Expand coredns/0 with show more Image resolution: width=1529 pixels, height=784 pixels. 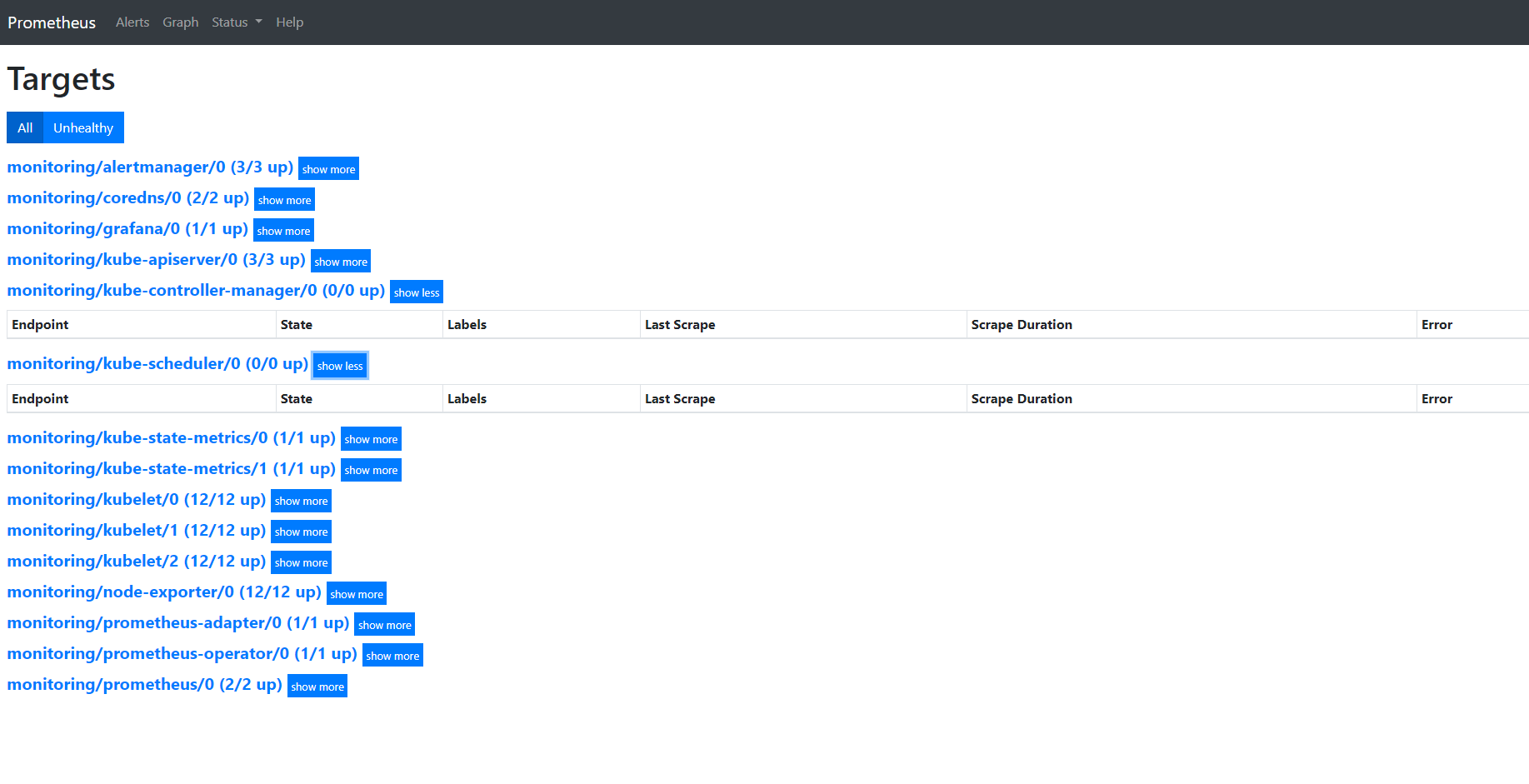click(284, 199)
